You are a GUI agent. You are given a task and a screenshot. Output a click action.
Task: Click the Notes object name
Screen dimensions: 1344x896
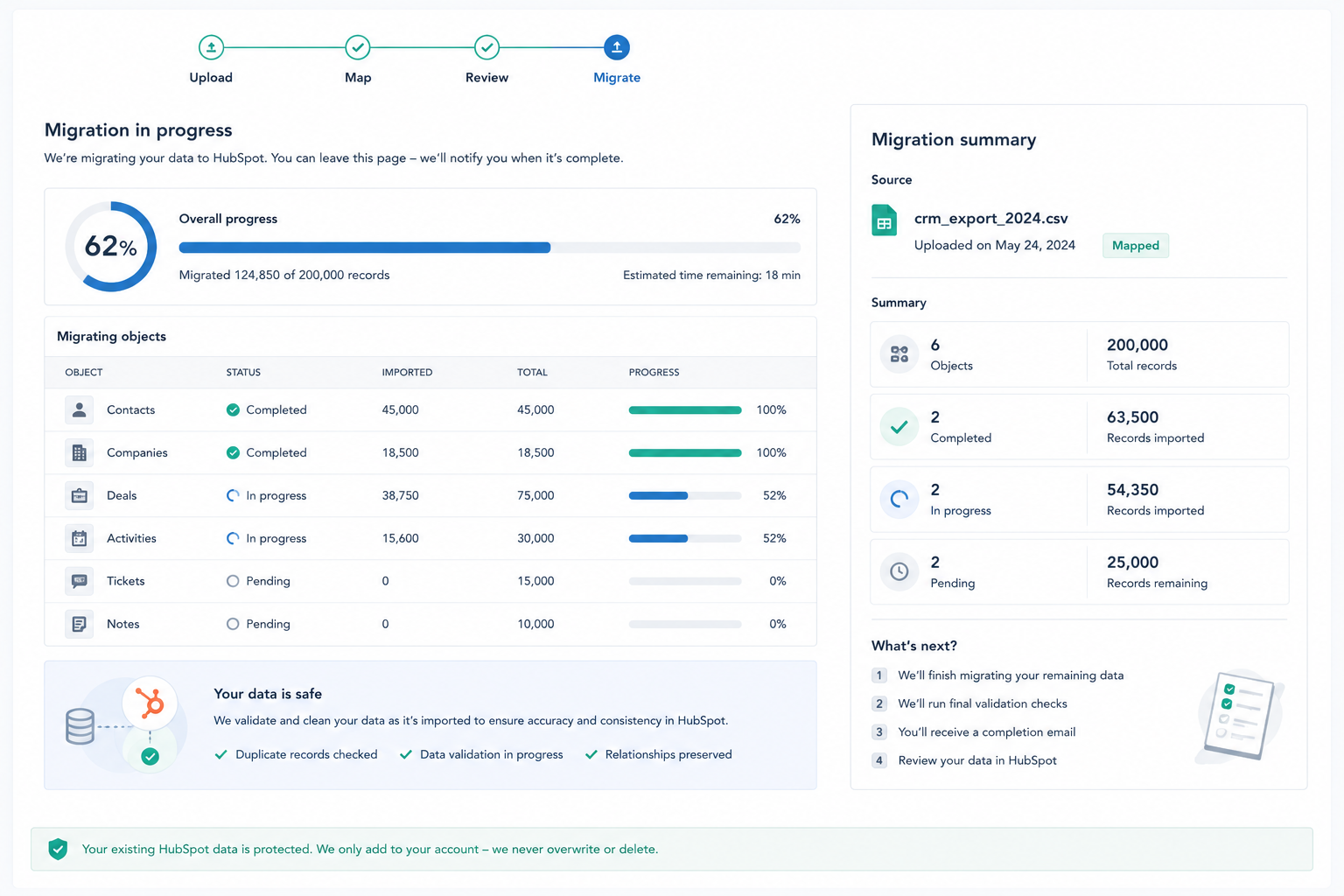pyautogui.click(x=123, y=624)
